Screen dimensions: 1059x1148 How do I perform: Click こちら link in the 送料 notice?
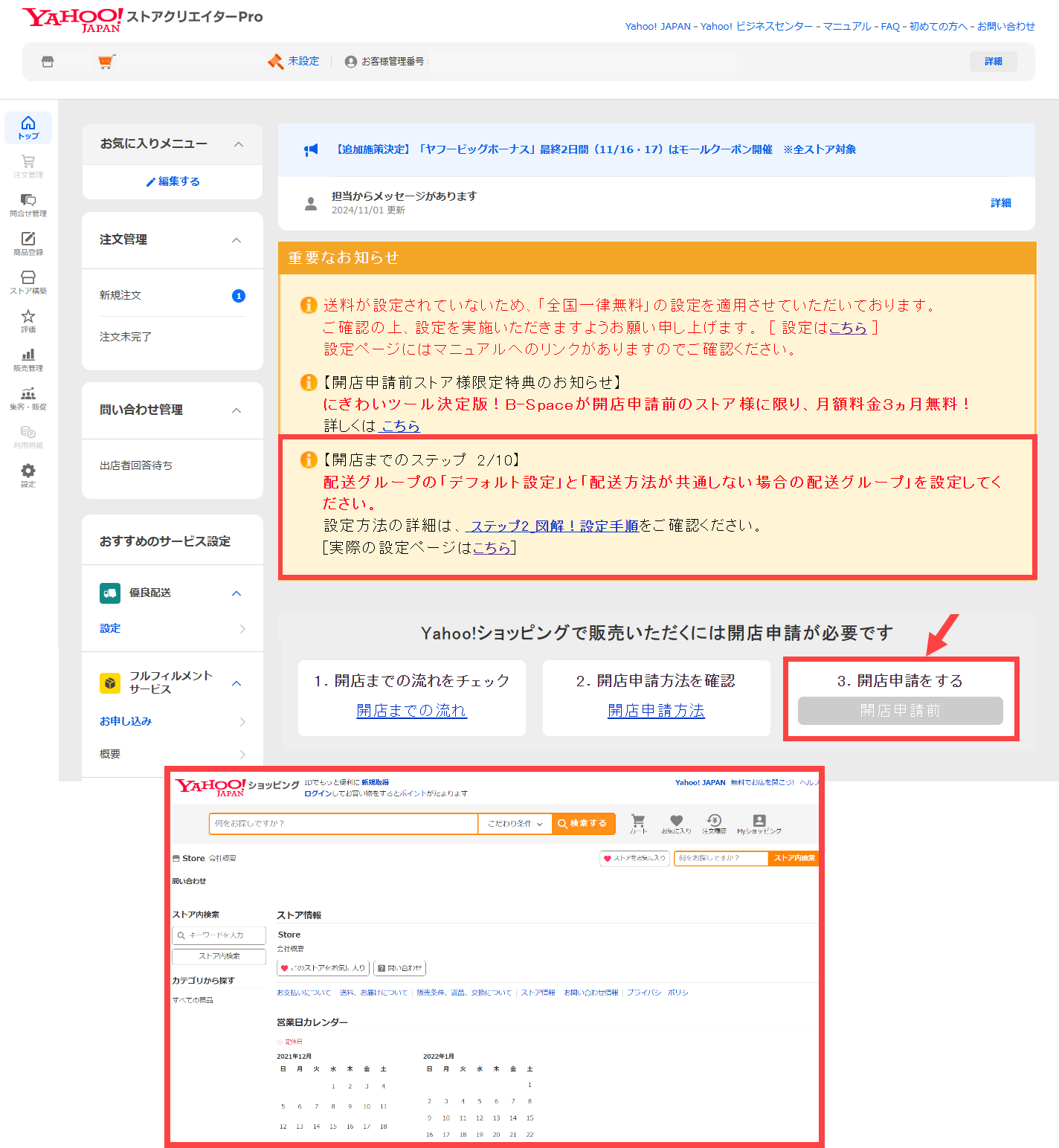(848, 328)
